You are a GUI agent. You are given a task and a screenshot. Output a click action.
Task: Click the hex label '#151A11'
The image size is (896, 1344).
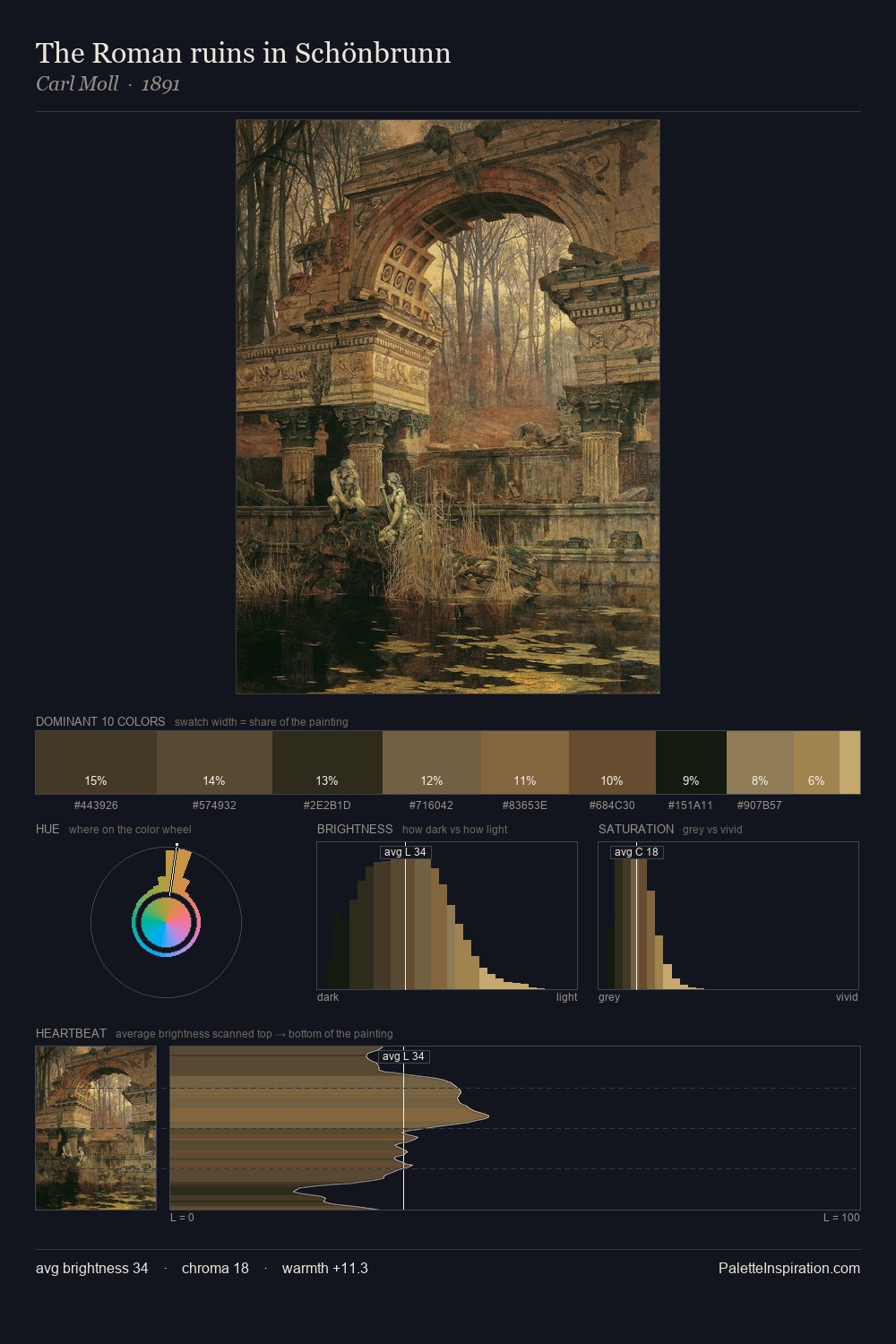coord(691,805)
